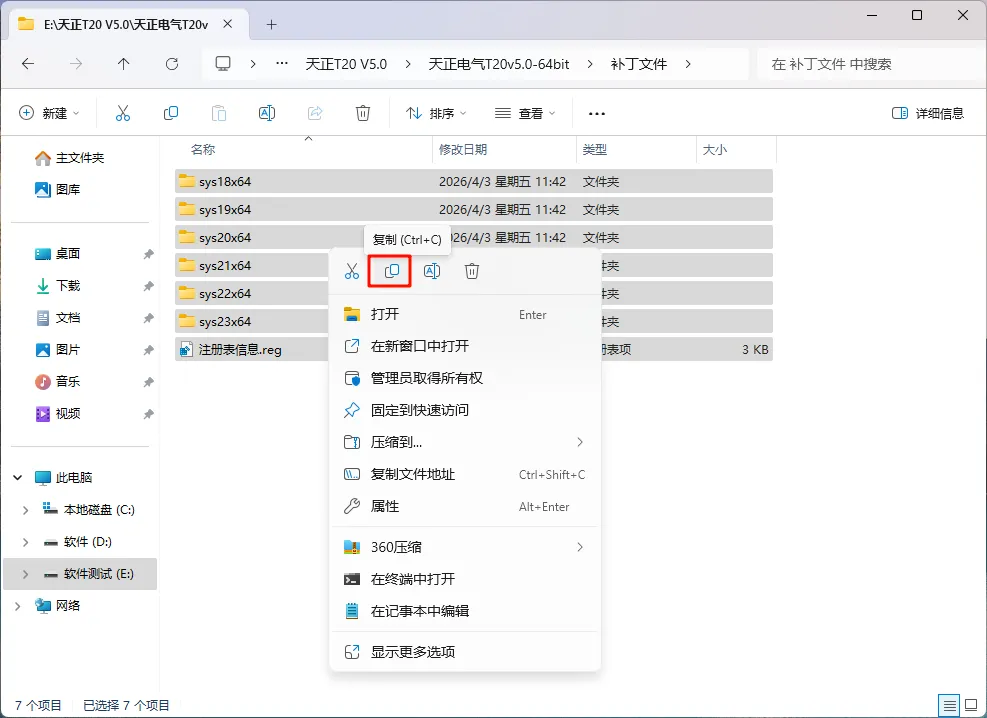Expand 软件测试 (E:) tree node
Image resolution: width=987 pixels, height=718 pixels.
25,574
